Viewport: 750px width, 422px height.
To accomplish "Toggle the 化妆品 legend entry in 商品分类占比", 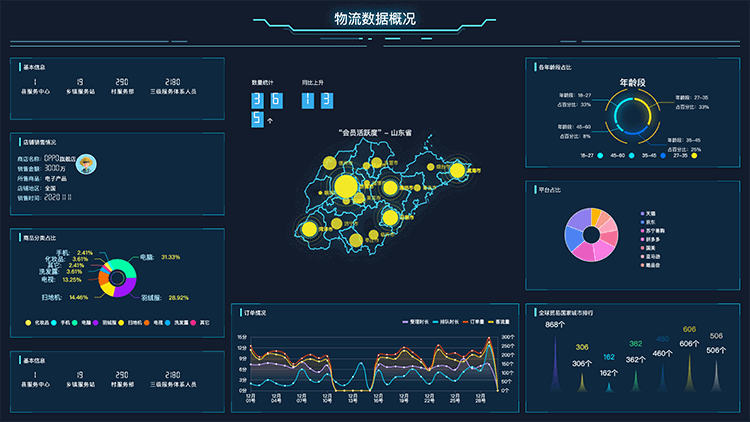I will click(37, 322).
